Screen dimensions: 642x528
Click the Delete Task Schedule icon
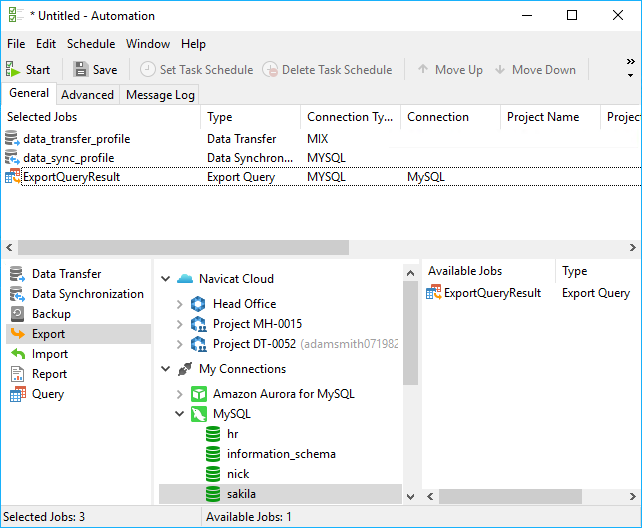[x=270, y=70]
